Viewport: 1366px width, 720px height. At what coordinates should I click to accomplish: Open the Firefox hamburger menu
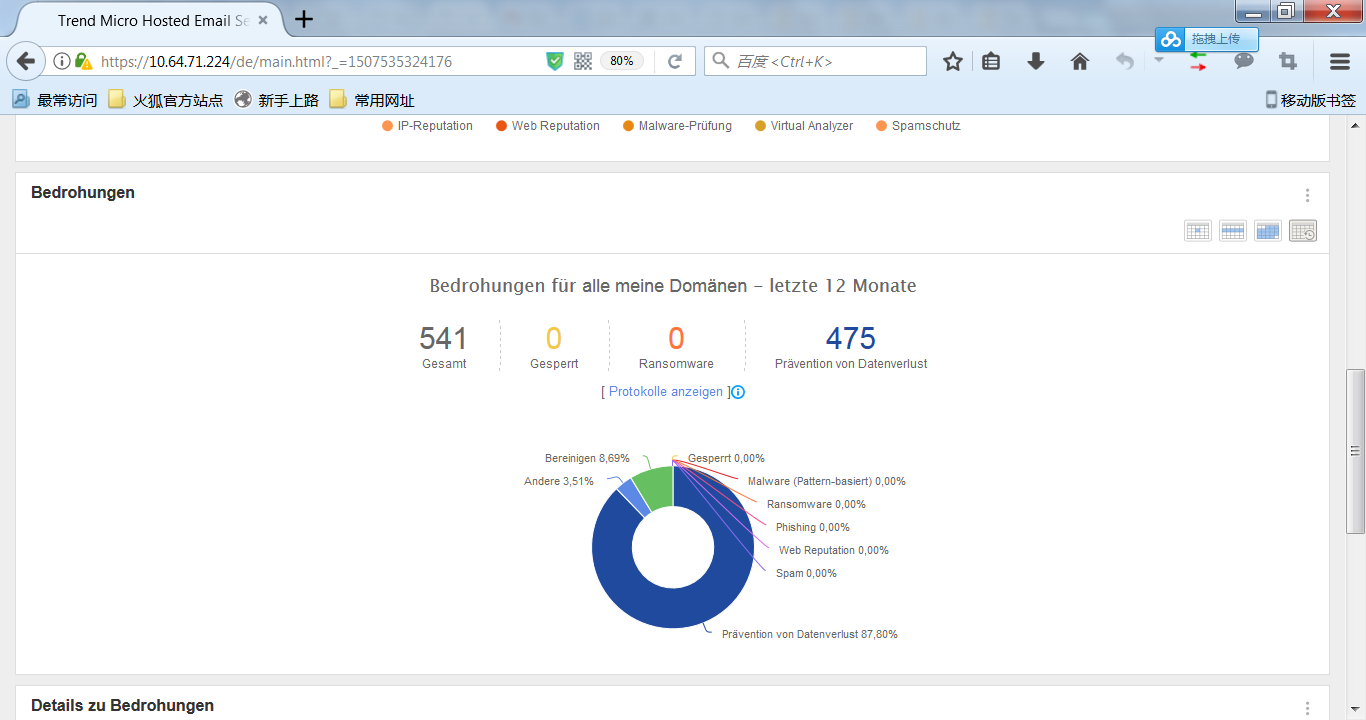click(x=1340, y=62)
